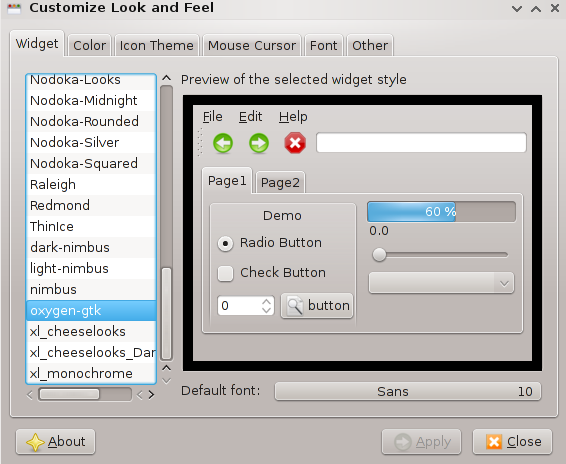Viewport: 566px width, 464px height.
Task: Click the green forward arrow icon
Action: point(259,143)
